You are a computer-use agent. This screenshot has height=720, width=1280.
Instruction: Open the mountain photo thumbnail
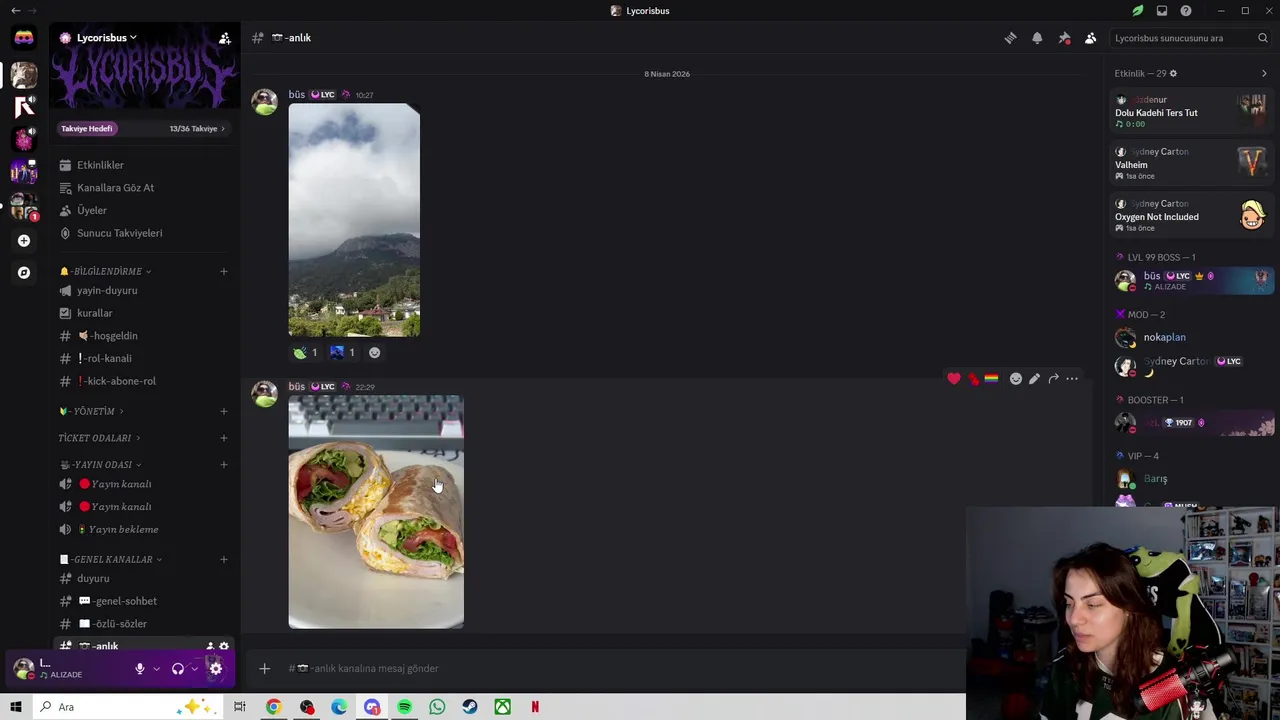pos(354,220)
